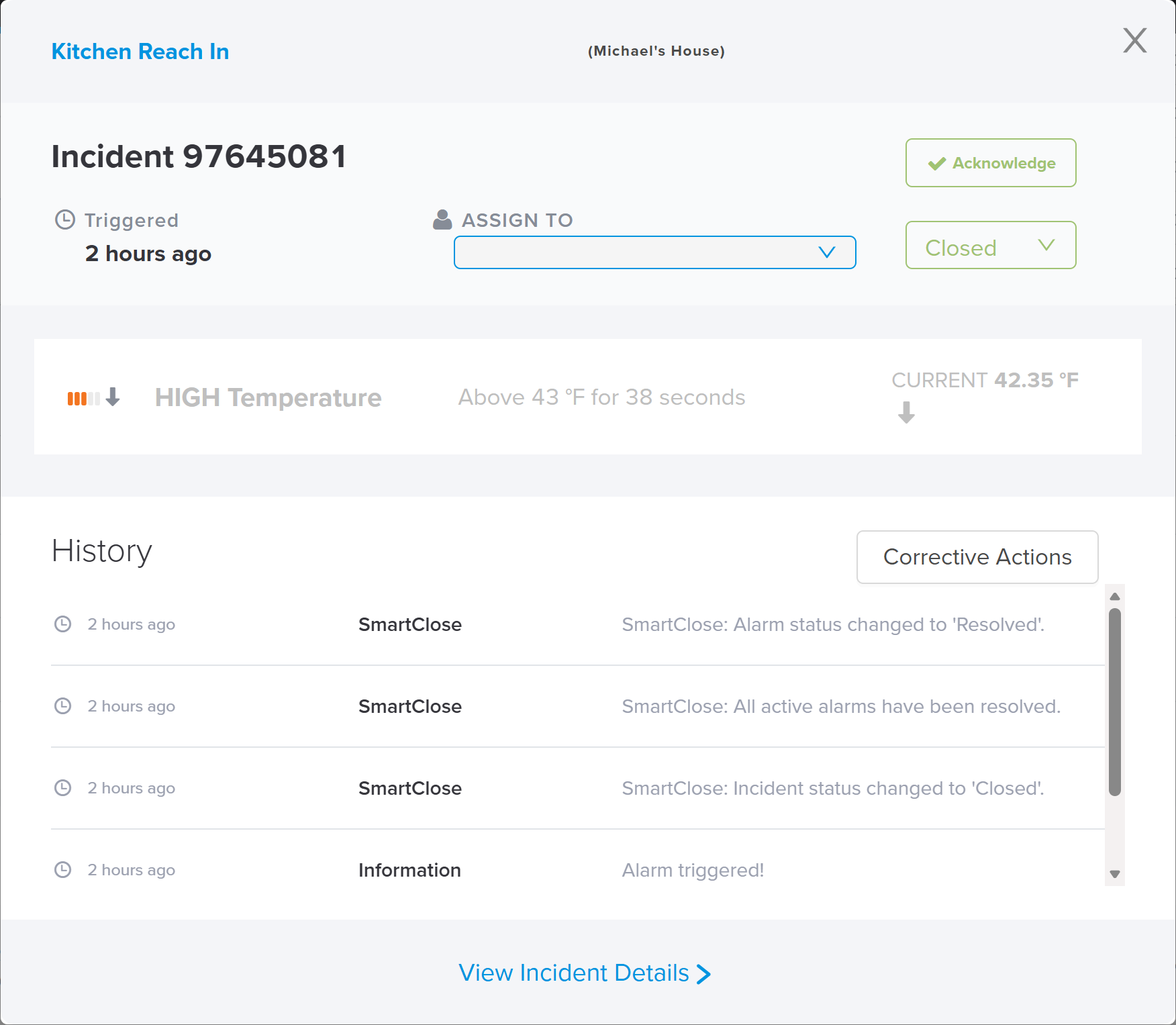Click the person icon next to Assign To
Screen dimensions: 1176x1025
tap(442, 219)
